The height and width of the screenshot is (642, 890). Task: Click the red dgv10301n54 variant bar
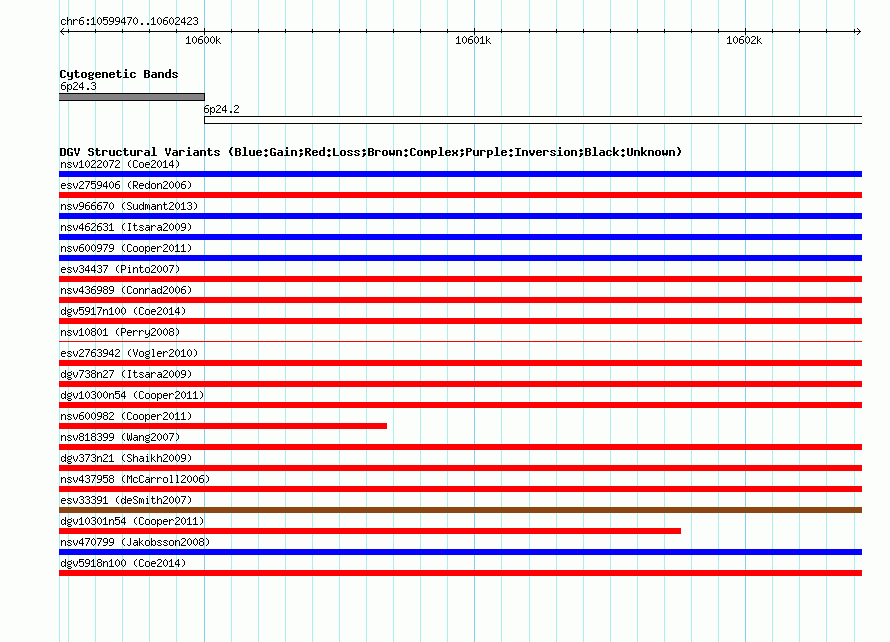(370, 531)
